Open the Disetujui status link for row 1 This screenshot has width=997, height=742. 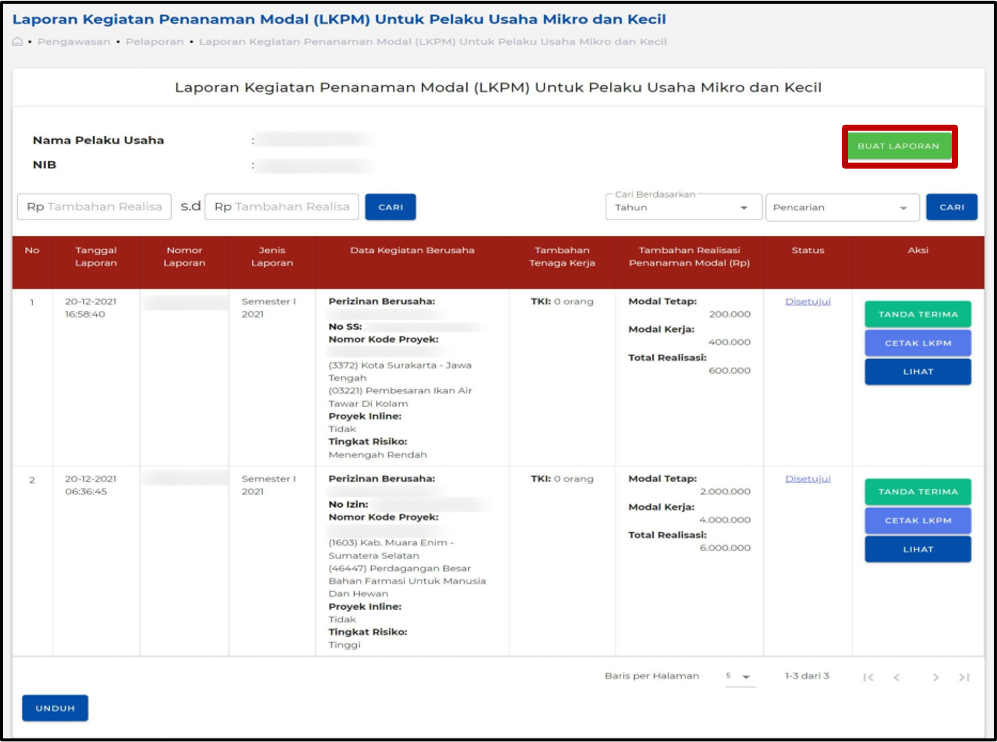pos(807,299)
